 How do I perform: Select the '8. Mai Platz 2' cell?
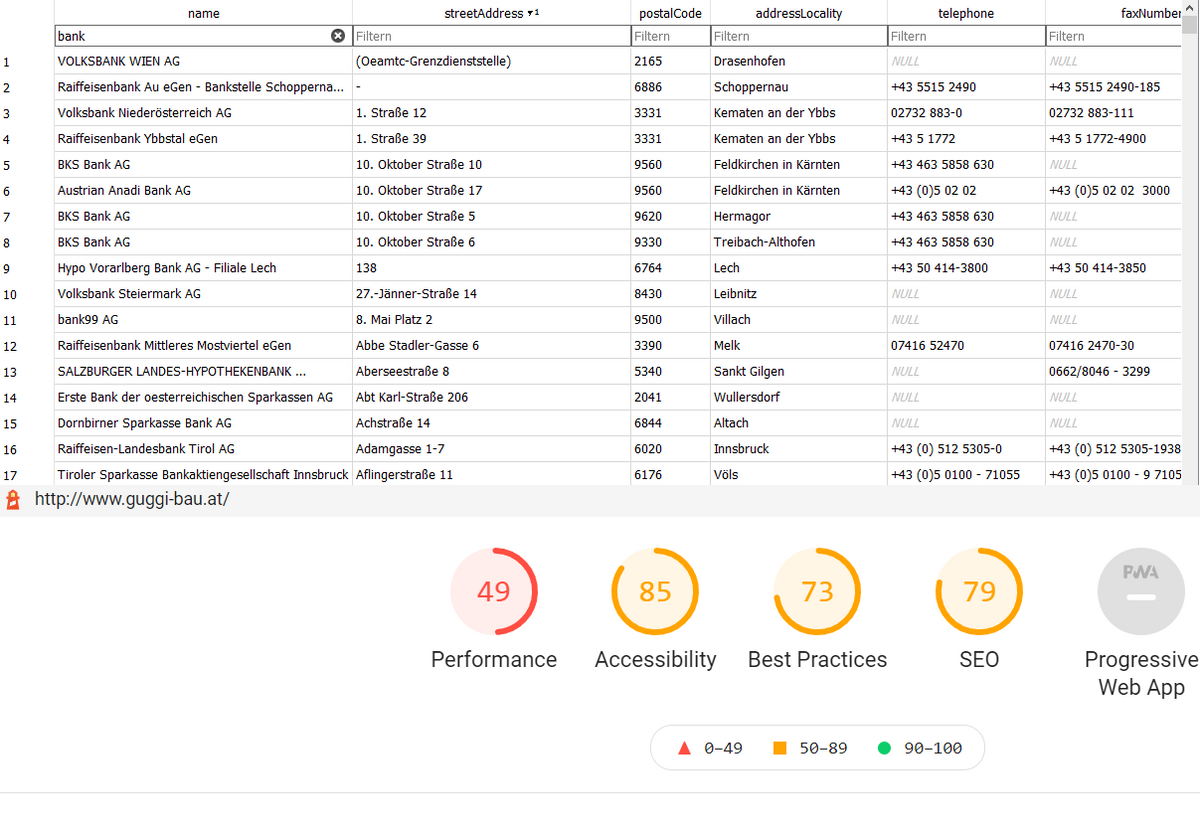click(491, 320)
